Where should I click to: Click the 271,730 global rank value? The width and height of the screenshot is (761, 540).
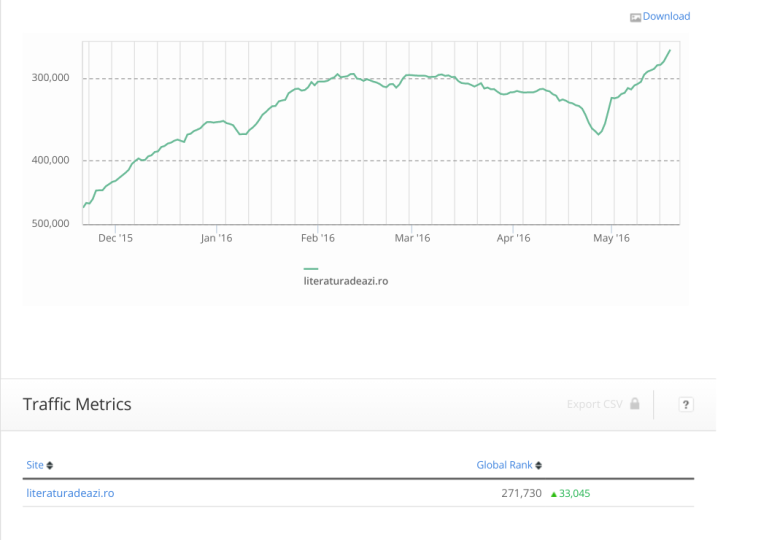point(521,493)
